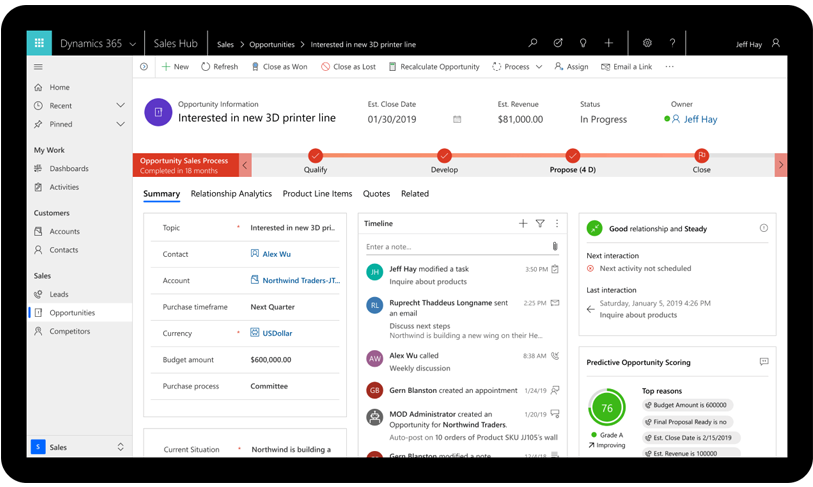Viewport: 813px width, 487px height.
Task: Click the info icon on relationship card
Action: tap(764, 228)
